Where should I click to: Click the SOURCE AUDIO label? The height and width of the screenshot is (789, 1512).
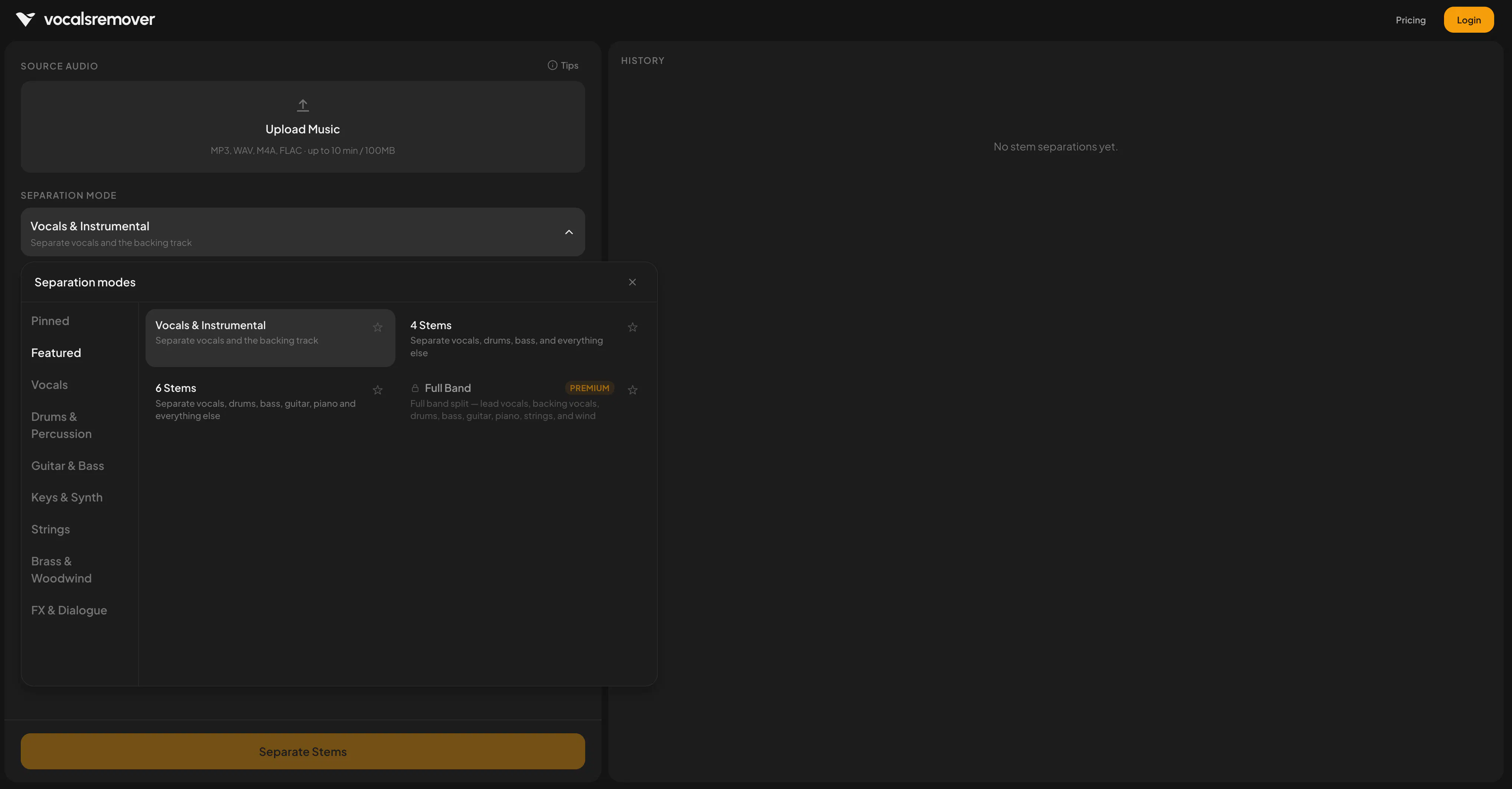click(x=59, y=66)
